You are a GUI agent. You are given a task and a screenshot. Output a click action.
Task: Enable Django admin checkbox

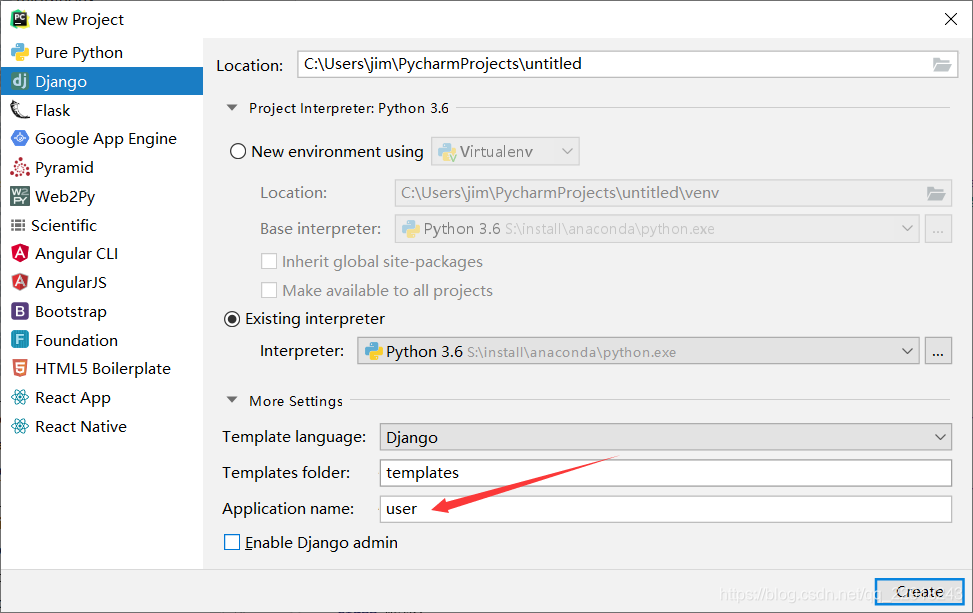click(x=232, y=542)
